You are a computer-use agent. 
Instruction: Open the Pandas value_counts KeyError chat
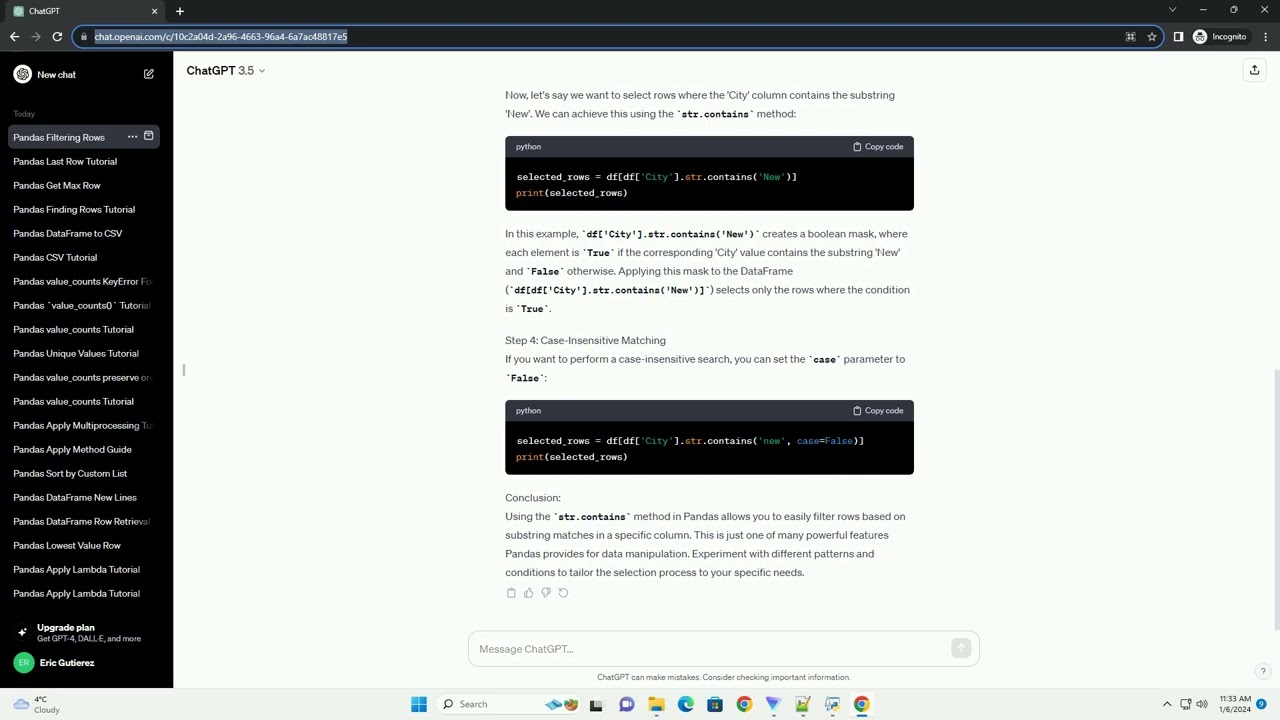point(82,281)
